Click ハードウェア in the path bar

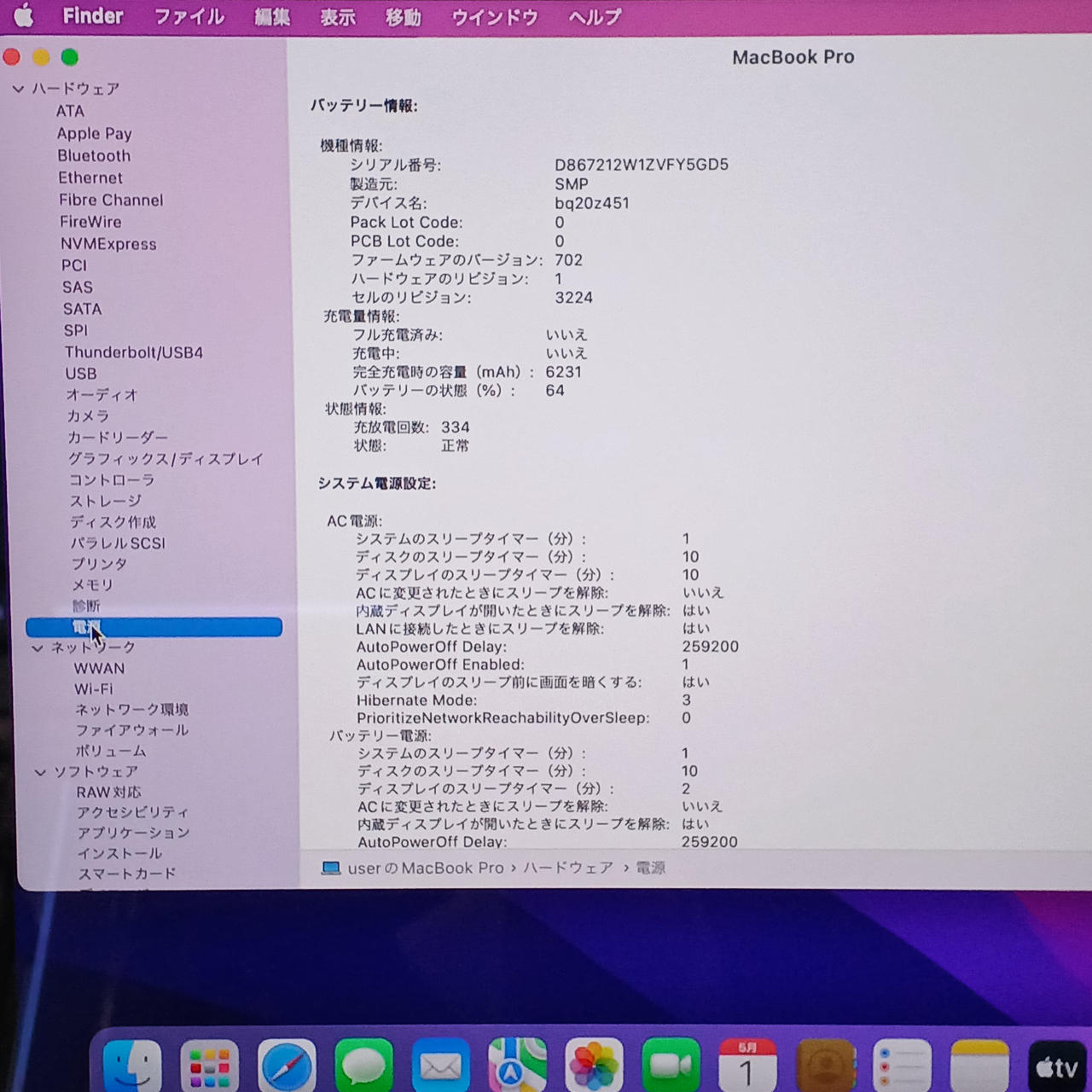[x=568, y=868]
